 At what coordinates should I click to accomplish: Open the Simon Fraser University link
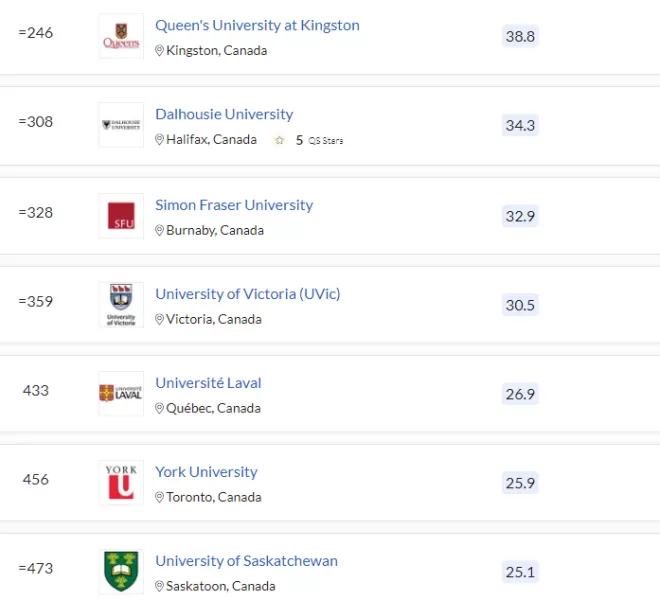click(234, 205)
